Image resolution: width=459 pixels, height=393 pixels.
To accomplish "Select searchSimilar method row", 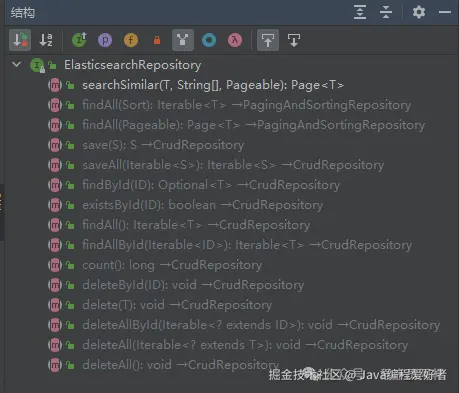I will click(x=213, y=85).
